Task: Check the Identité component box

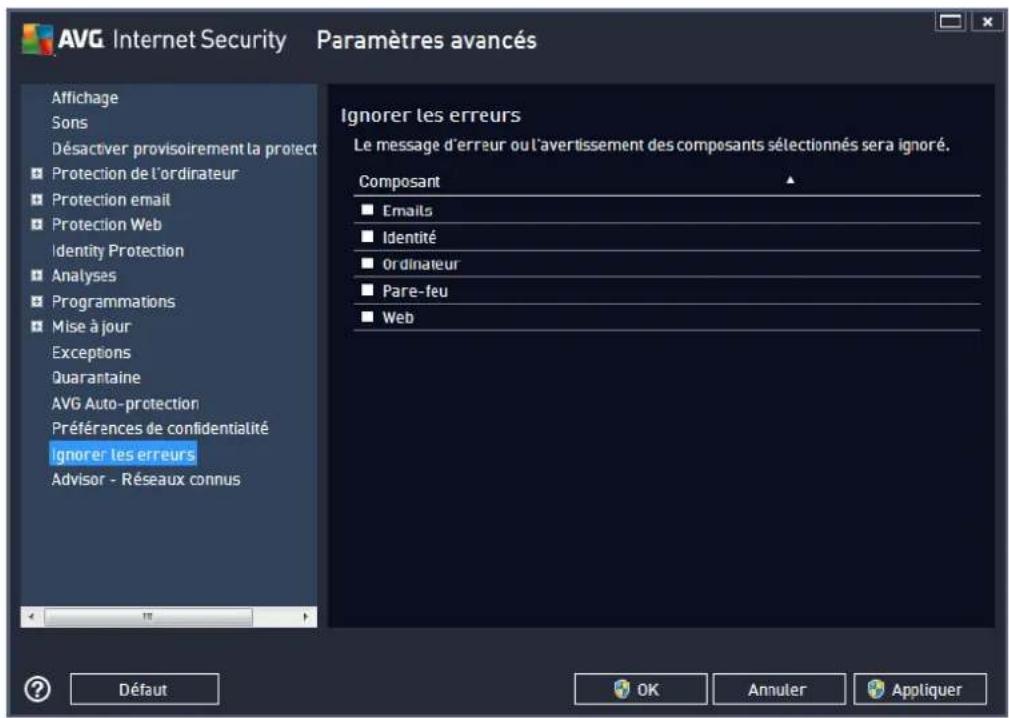Action: pos(367,237)
